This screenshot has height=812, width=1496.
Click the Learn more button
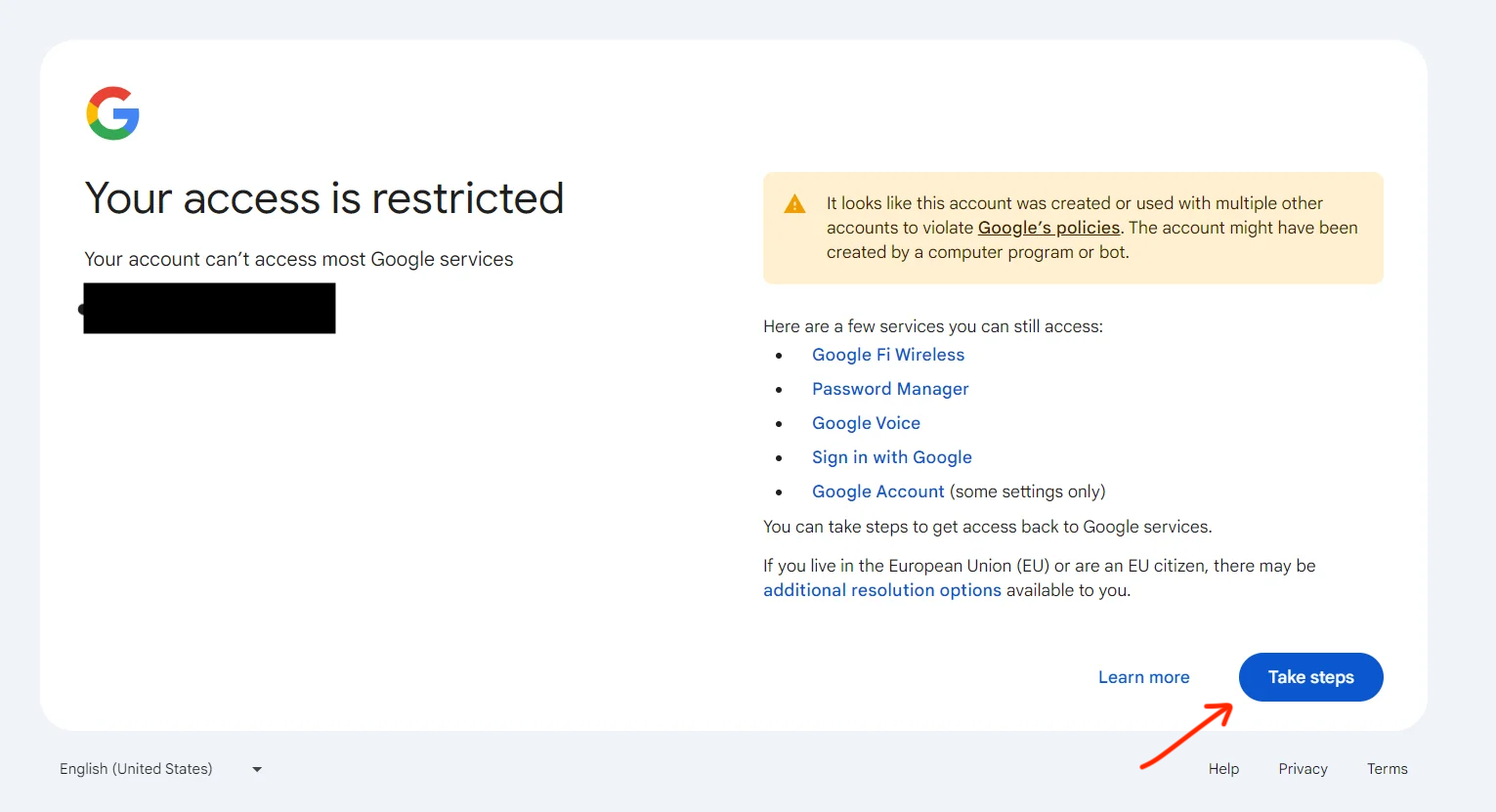[x=1143, y=677]
